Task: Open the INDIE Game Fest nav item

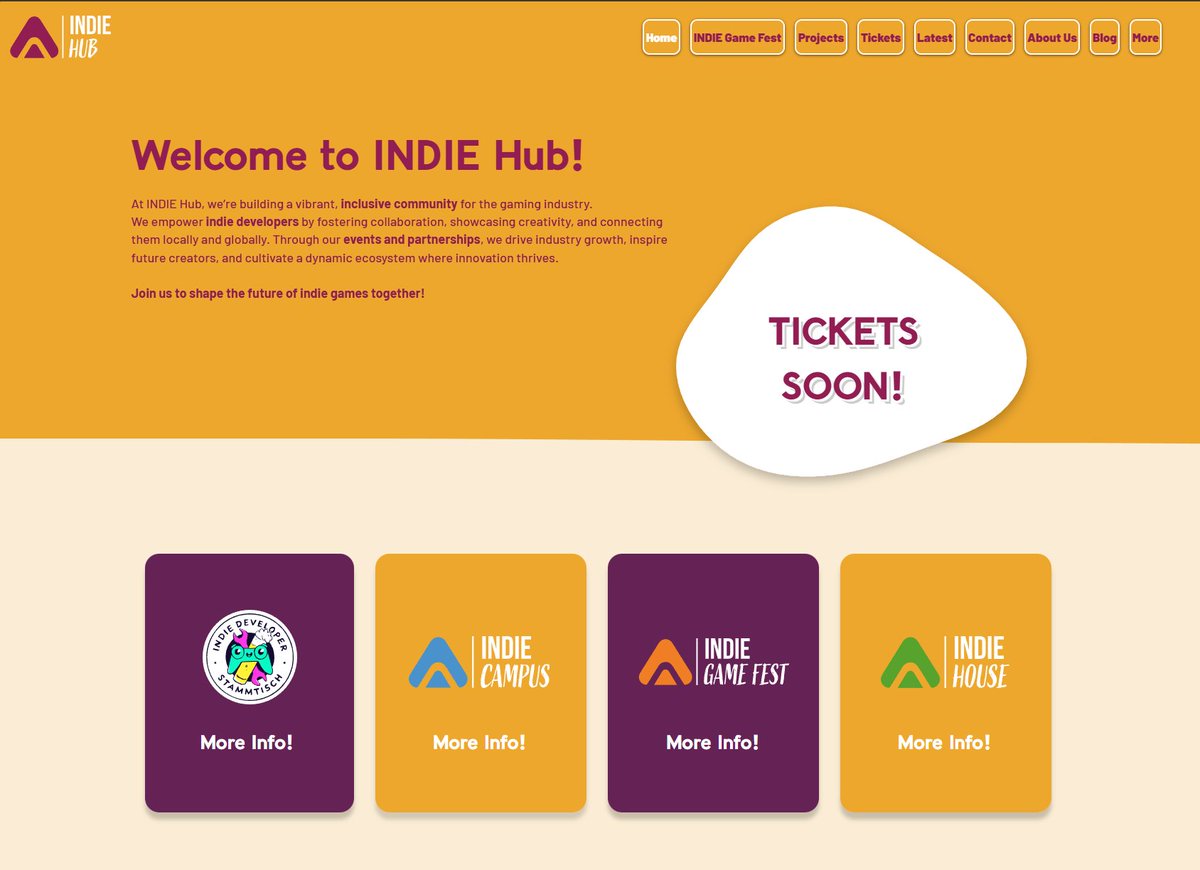Action: (x=737, y=37)
